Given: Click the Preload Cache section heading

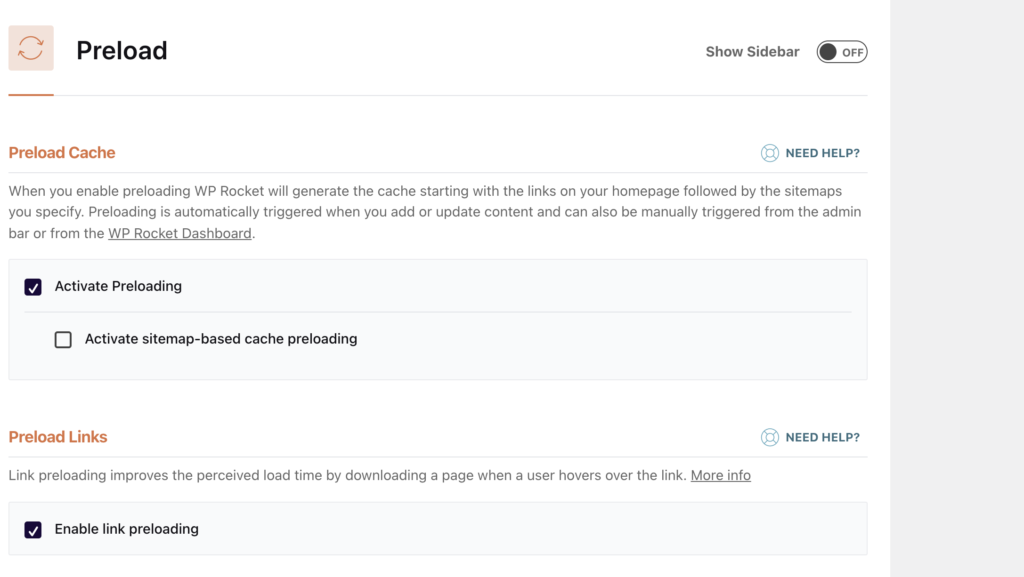Looking at the screenshot, I should pos(62,153).
